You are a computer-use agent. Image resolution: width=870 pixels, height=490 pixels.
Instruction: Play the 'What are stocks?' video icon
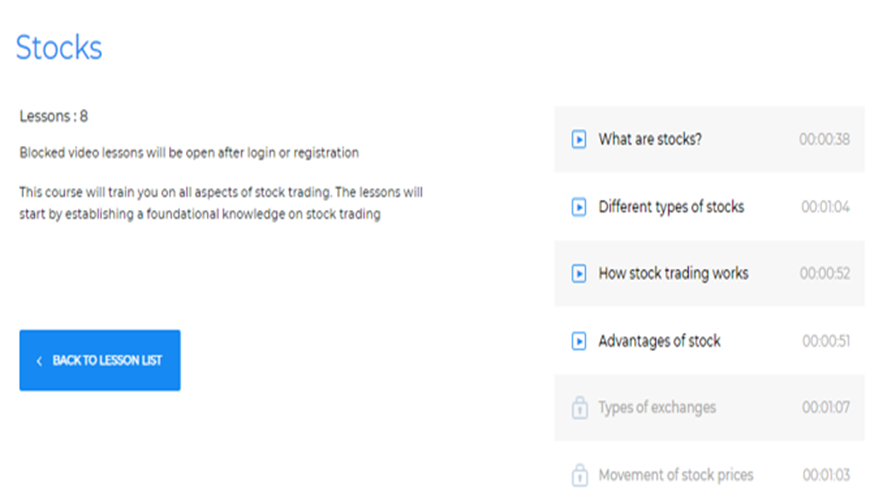[579, 139]
